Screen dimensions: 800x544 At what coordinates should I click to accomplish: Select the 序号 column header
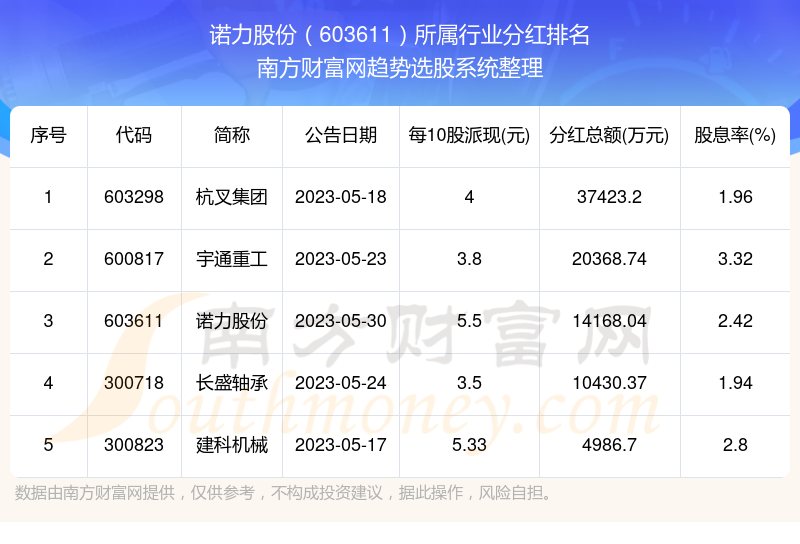[48, 135]
